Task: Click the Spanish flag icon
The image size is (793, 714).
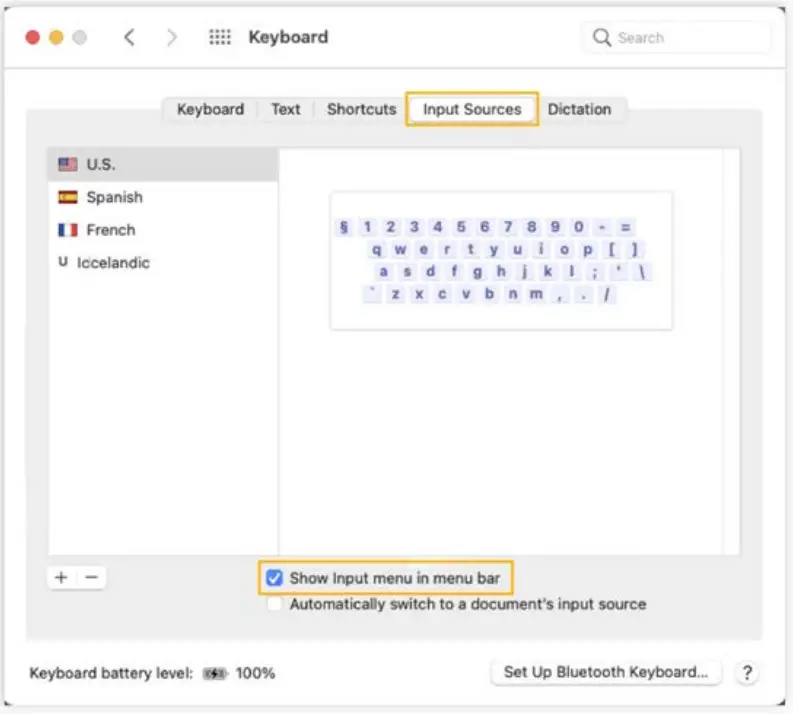Action: 68,197
